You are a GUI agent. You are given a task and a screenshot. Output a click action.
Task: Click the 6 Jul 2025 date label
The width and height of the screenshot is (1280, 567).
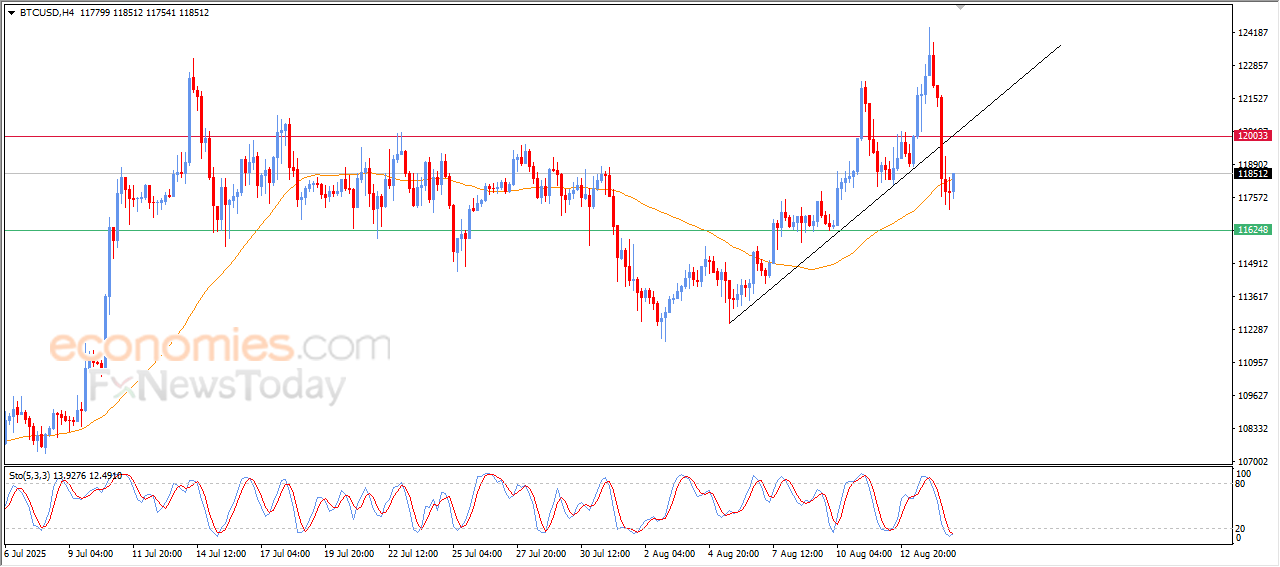(25, 553)
